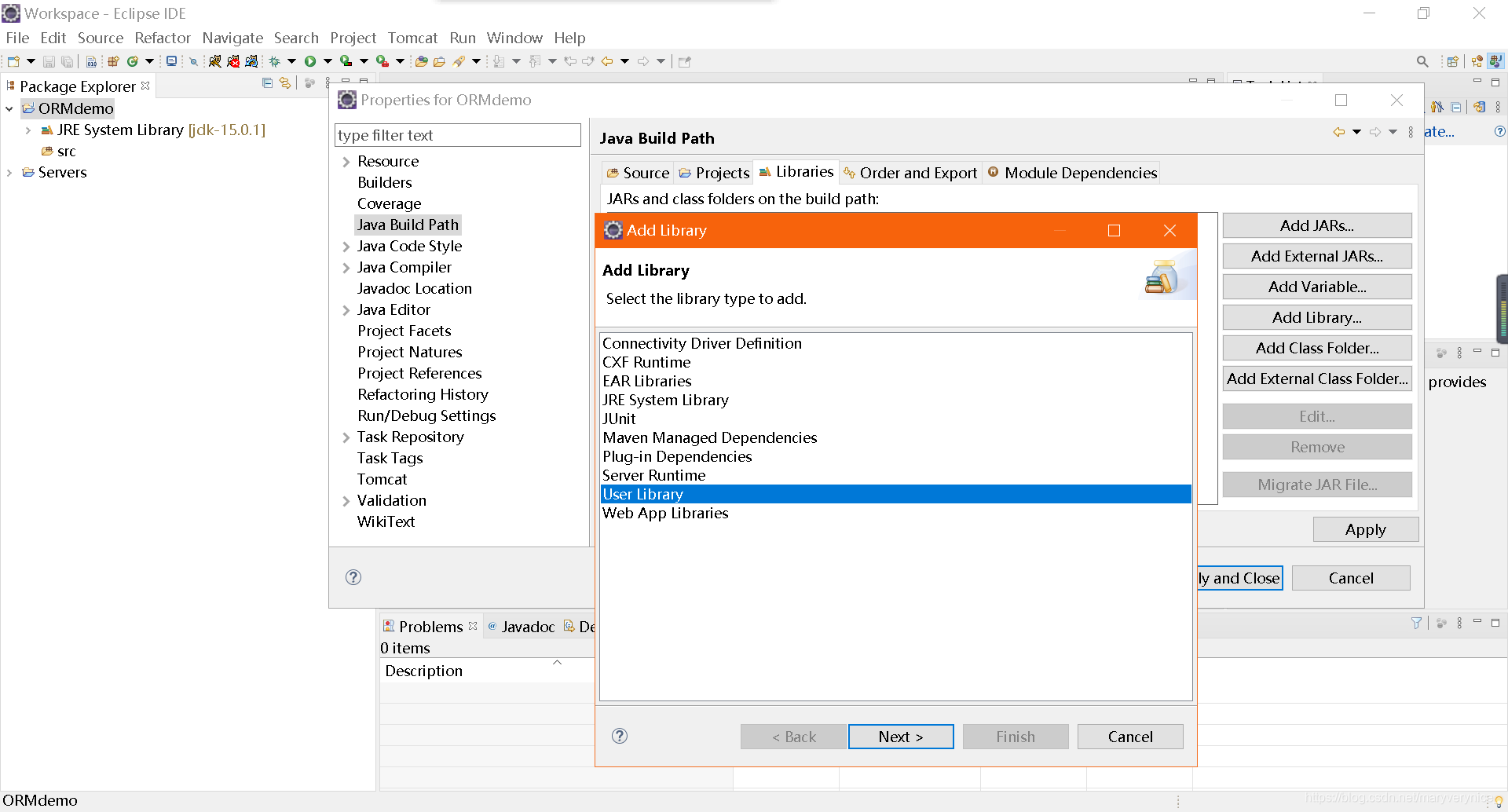The image size is (1508, 812).
Task: Select JRE System Library in library list
Action: pyautogui.click(x=895, y=400)
